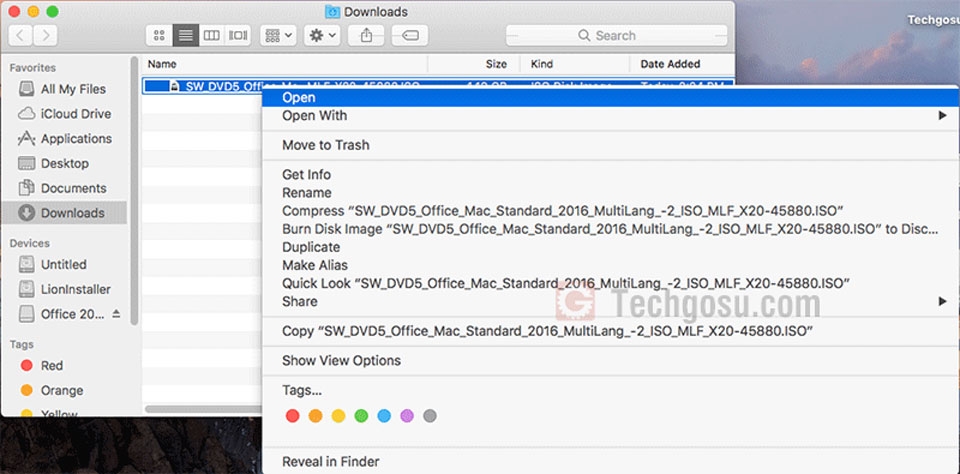Select Downloads in sidebar
960x474 pixels.
tap(62, 213)
